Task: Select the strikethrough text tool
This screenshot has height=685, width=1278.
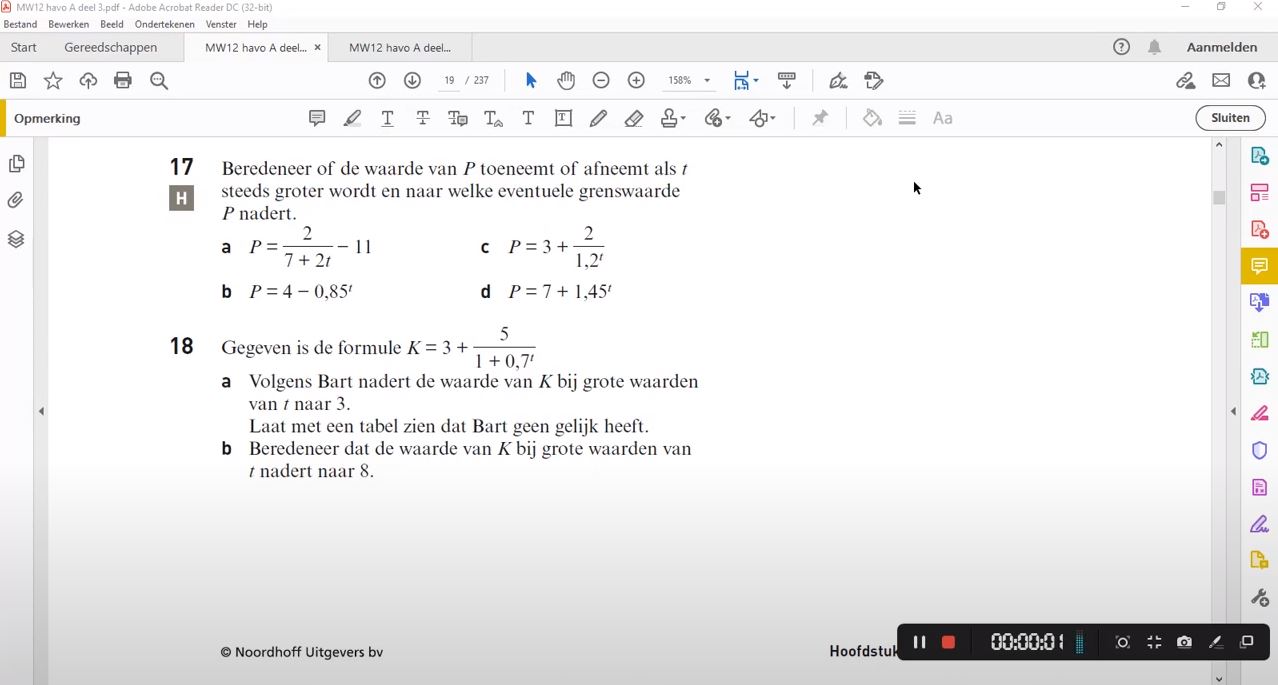Action: [x=422, y=118]
